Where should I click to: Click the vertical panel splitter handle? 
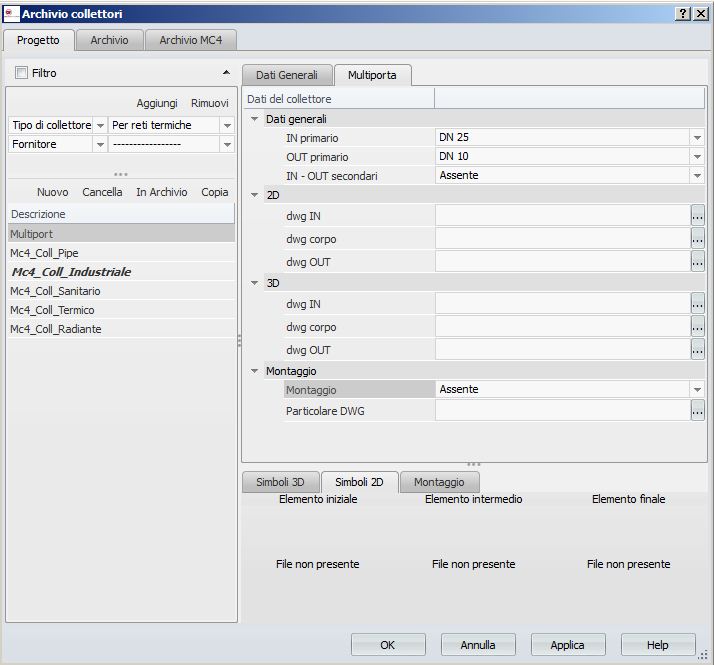click(x=240, y=341)
